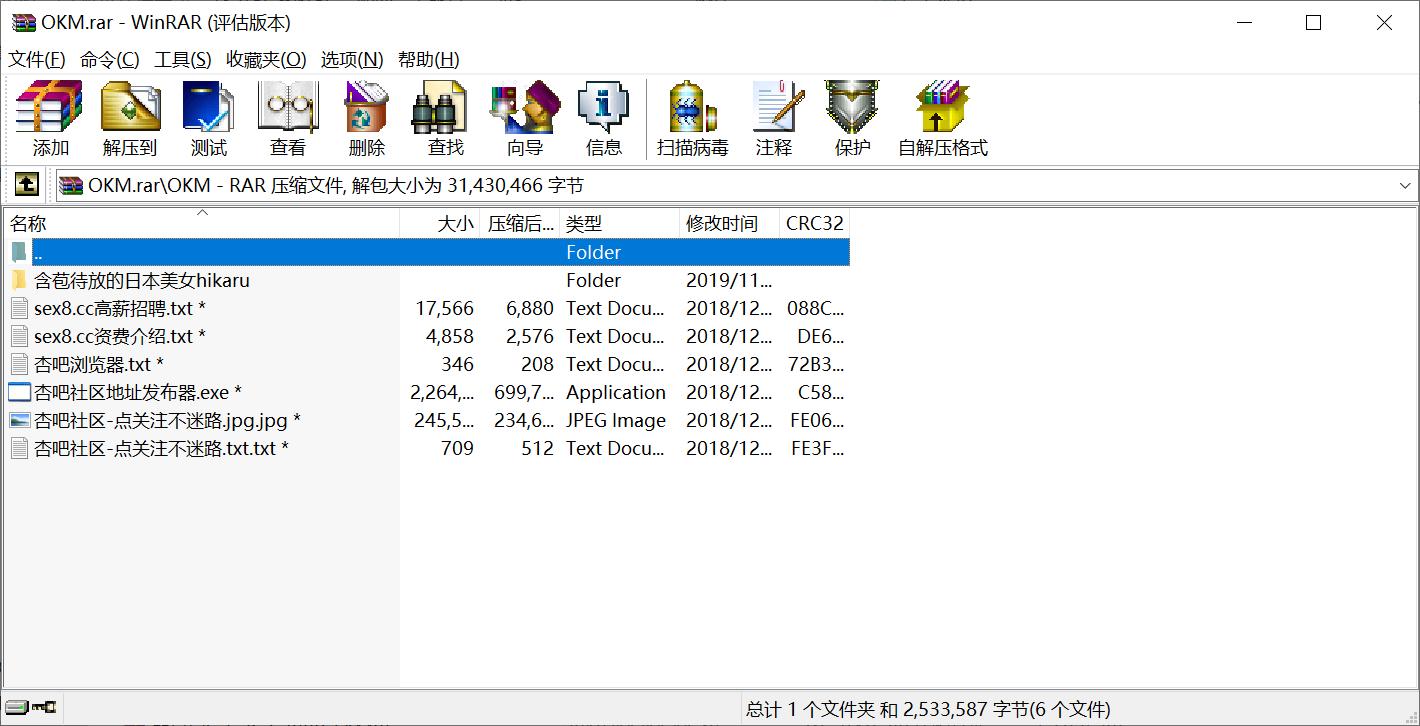1420x726 pixels.
Task: Click the document icon of 杏吧浏览器.txt
Action: tap(19, 364)
